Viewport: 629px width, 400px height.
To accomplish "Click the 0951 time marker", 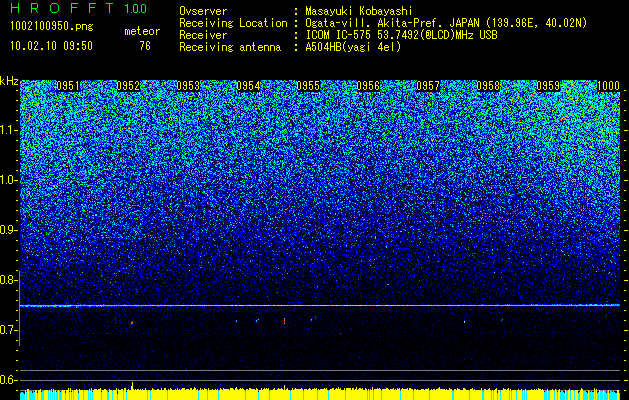I will click(x=68, y=86).
